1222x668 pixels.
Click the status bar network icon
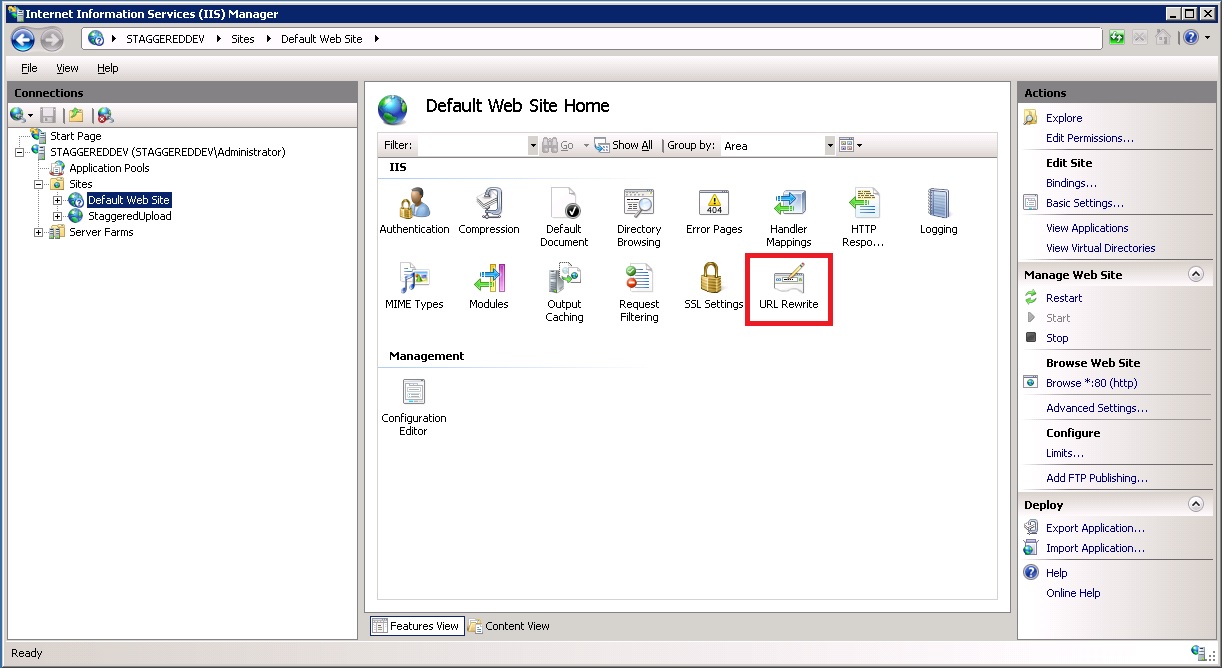pyautogui.click(x=1198, y=653)
